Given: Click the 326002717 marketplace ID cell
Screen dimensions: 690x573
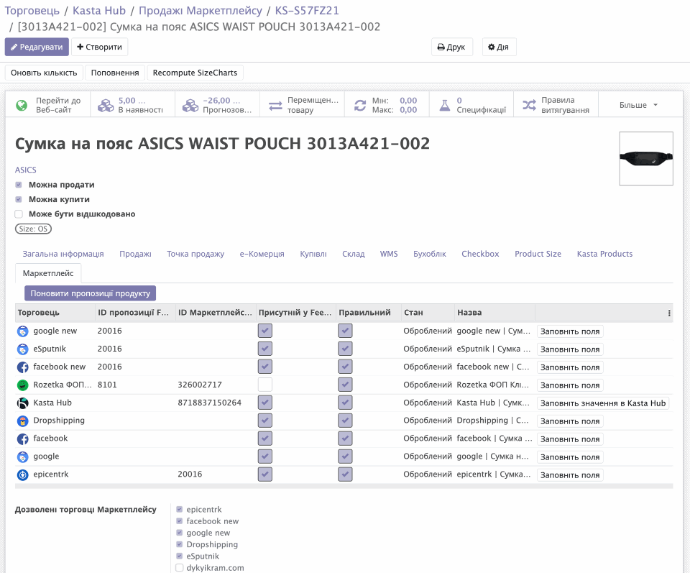Looking at the screenshot, I should tap(199, 385).
